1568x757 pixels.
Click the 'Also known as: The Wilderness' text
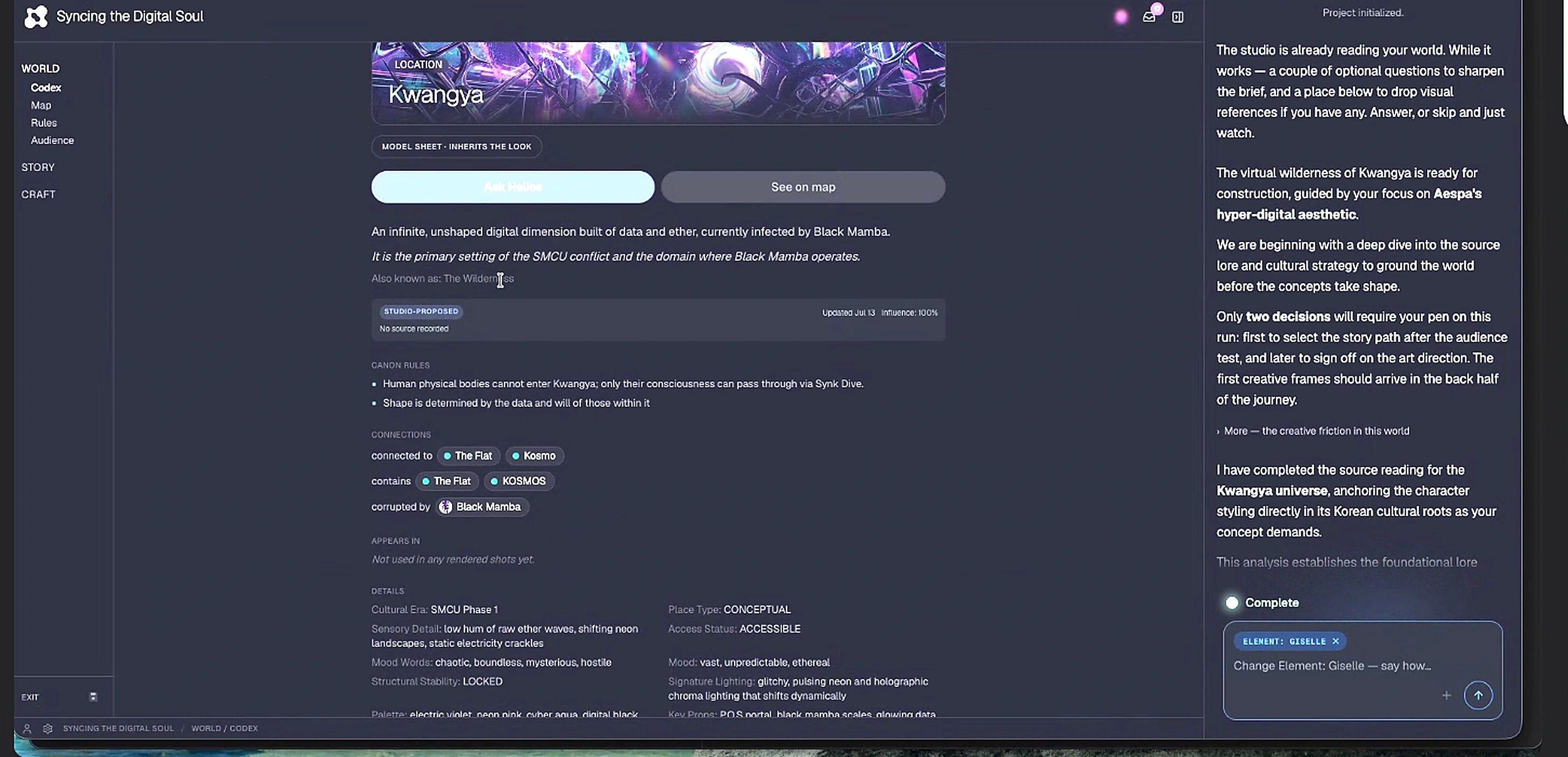click(x=442, y=278)
